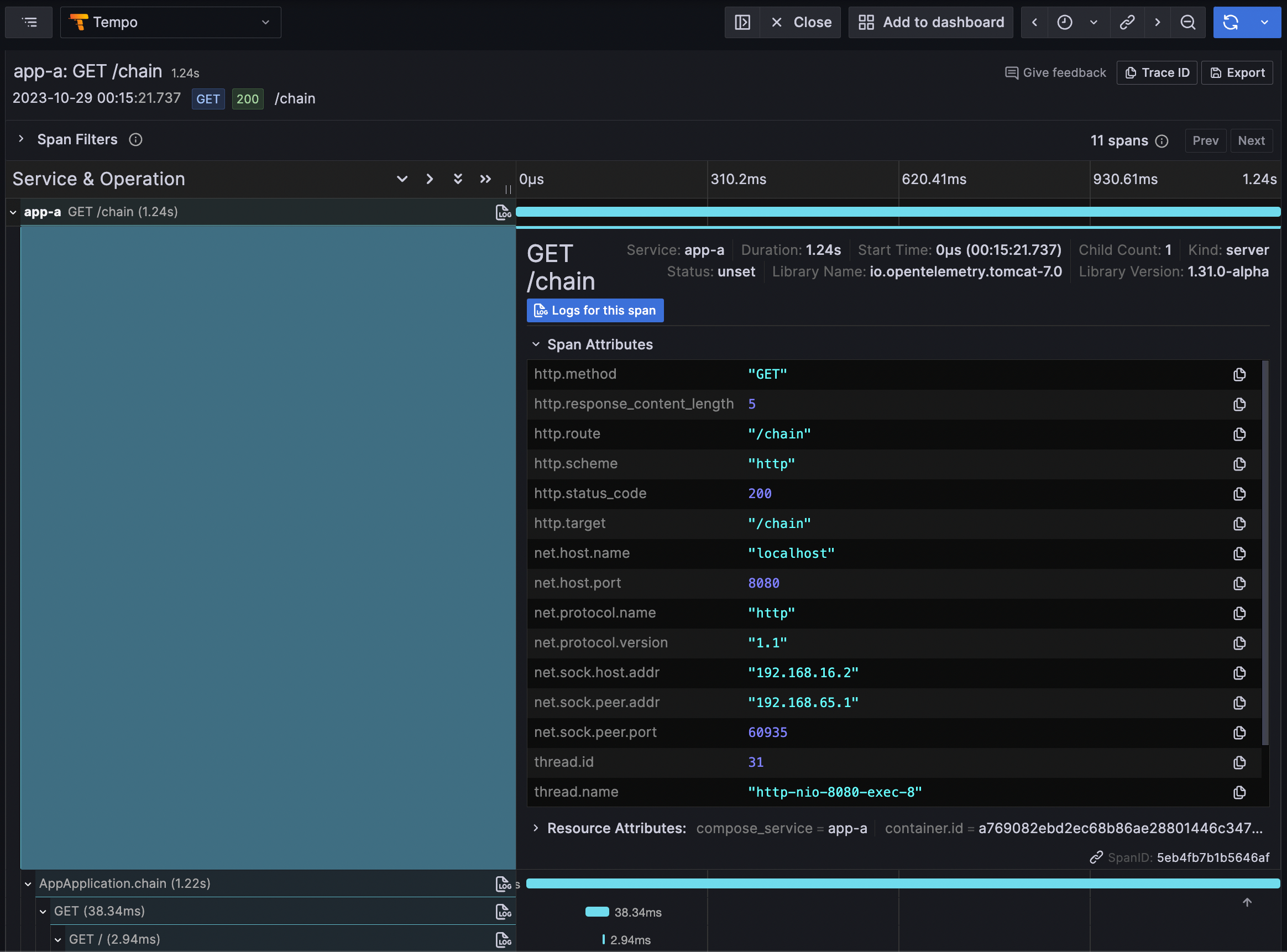Click the refresh query icon
The height and width of the screenshot is (952, 1287).
coord(1231,23)
